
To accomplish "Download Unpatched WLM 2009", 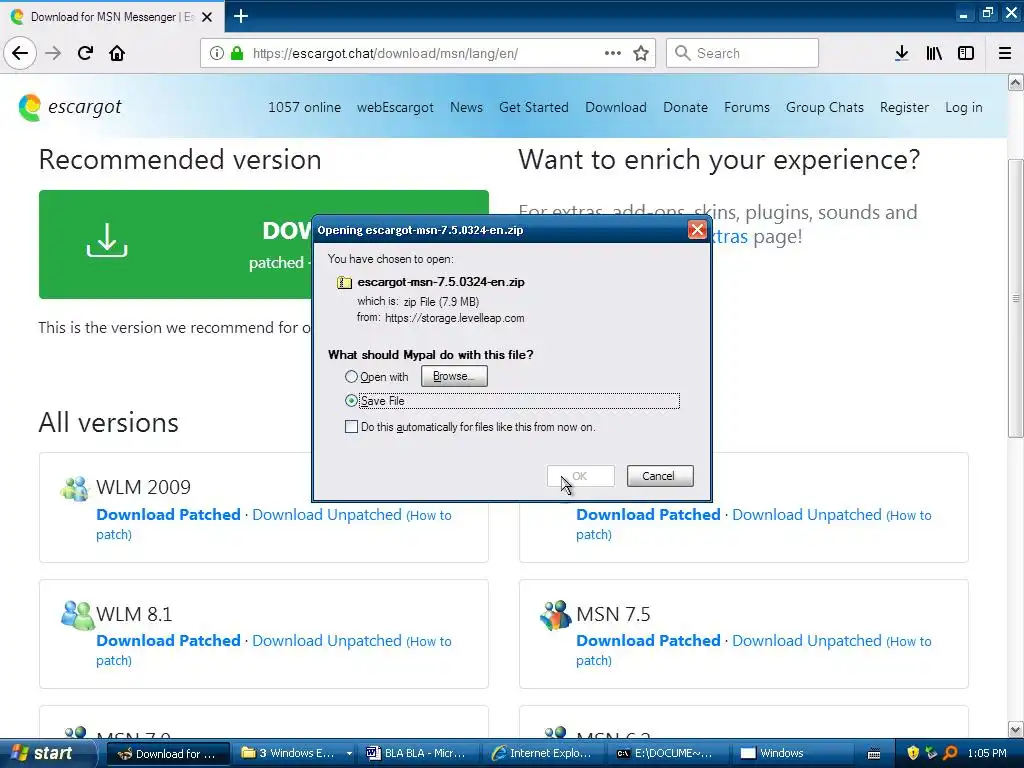I will tap(327, 515).
